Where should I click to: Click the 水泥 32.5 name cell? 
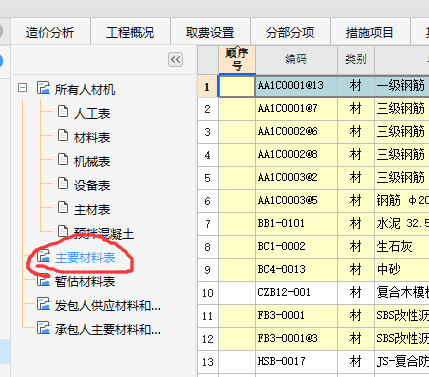point(402,224)
